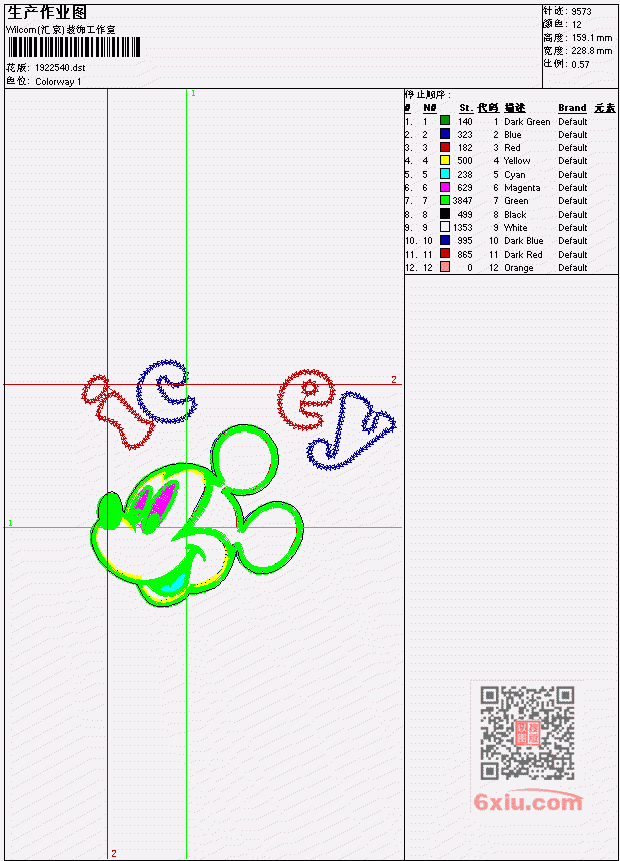This screenshot has height=861, width=620.
Task: Click the total stitch count "9573"
Action: pyautogui.click(x=581, y=12)
